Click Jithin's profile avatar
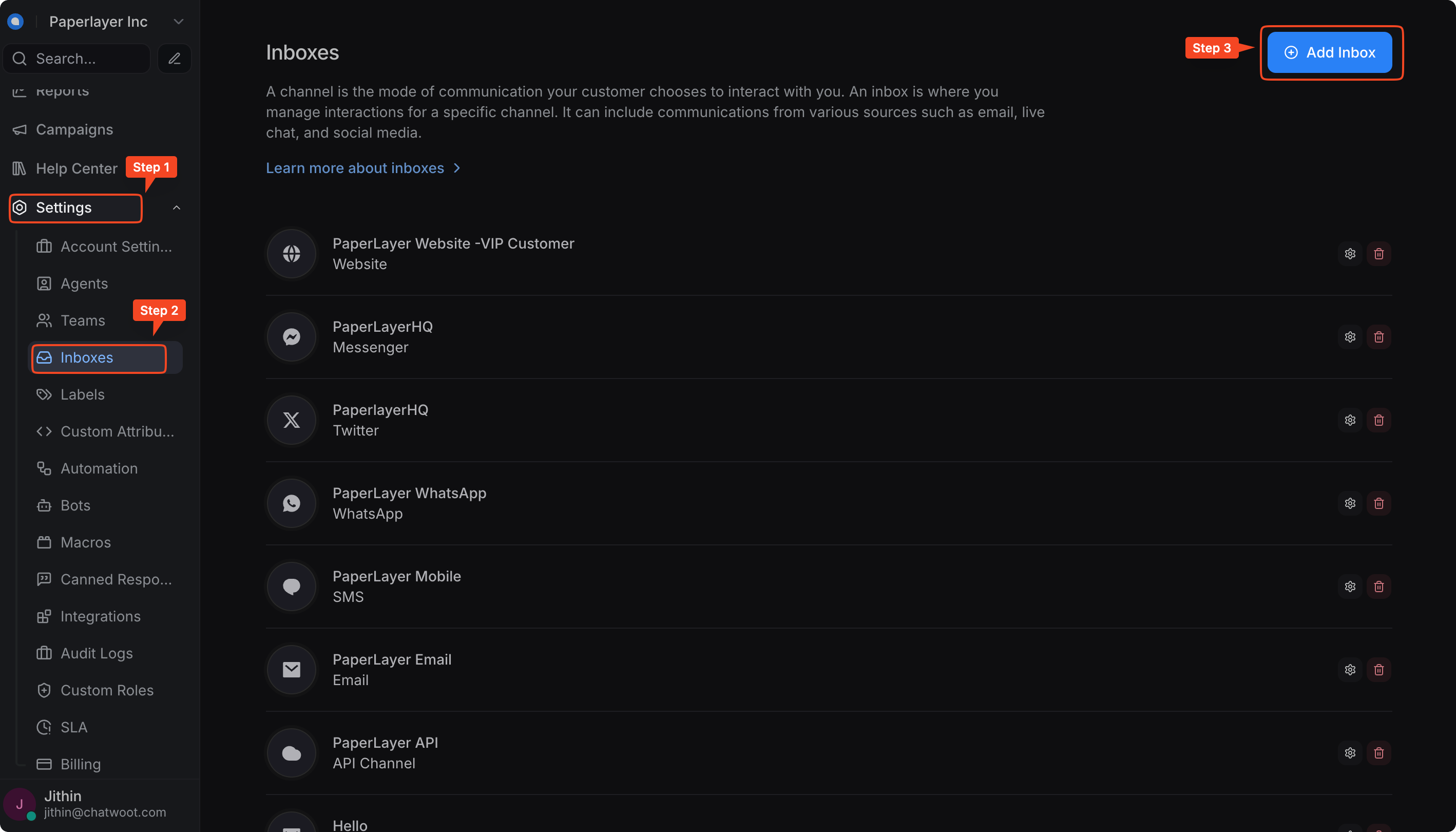This screenshot has width=1456, height=832. point(20,804)
